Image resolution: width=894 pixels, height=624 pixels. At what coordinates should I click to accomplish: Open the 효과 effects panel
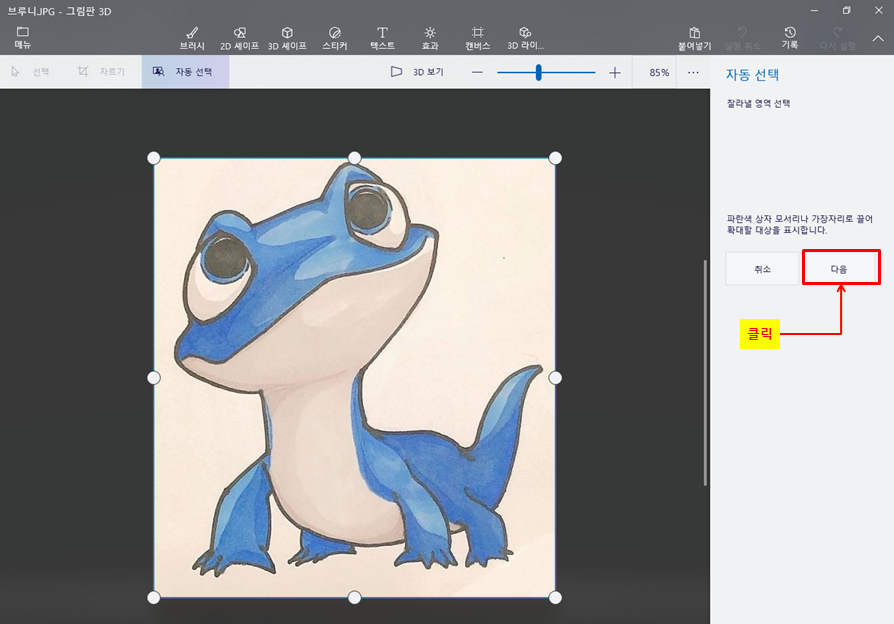tap(430, 38)
